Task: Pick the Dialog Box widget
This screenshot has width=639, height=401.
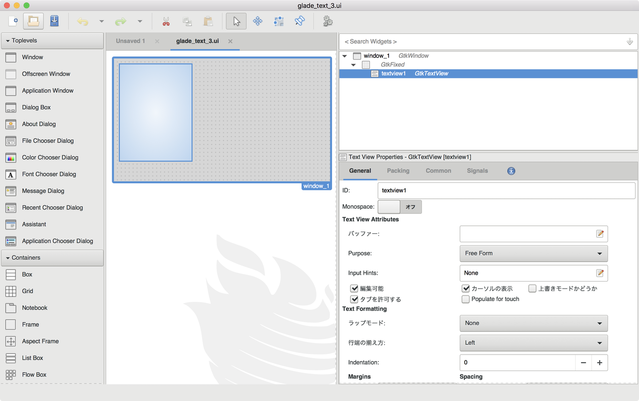Action: (52, 108)
